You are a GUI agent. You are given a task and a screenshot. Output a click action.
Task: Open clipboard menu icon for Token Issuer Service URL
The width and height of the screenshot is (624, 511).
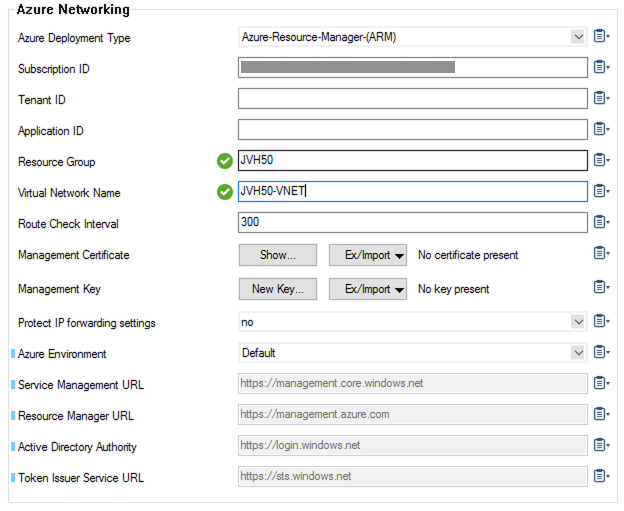pyautogui.click(x=601, y=476)
